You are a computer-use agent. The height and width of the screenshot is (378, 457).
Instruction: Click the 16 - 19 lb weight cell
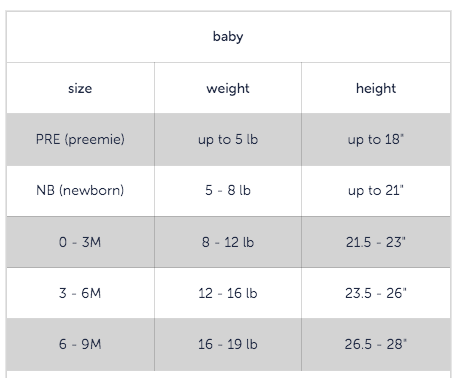click(x=228, y=344)
